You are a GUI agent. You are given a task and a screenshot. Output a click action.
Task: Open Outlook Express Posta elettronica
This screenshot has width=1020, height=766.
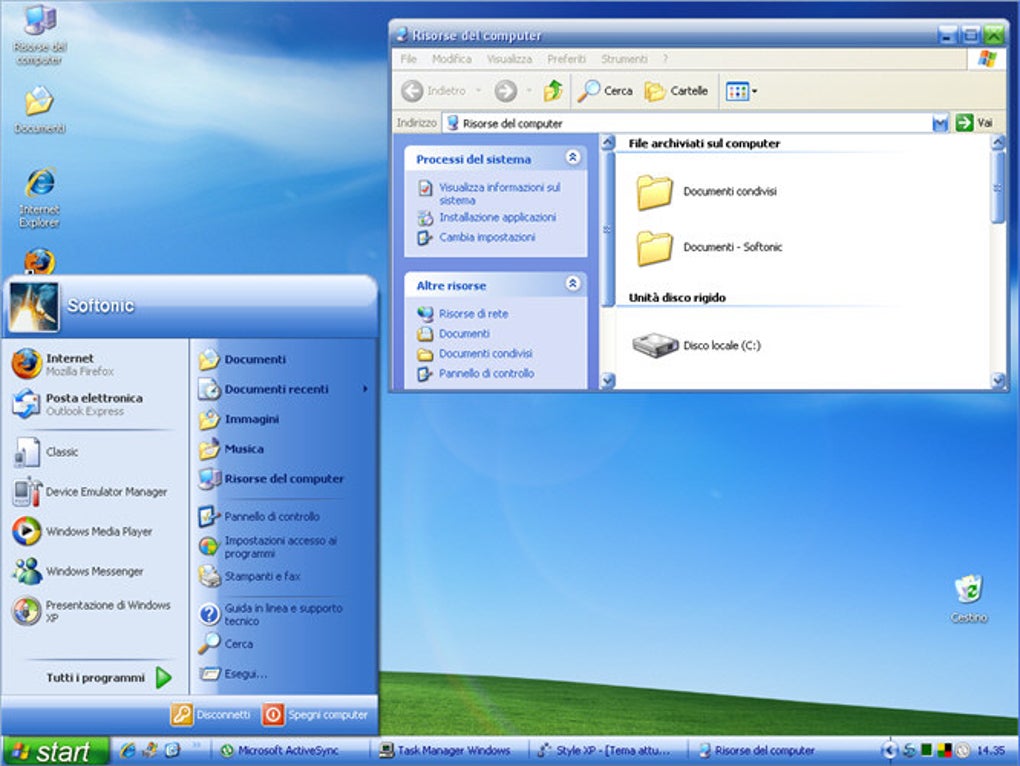pos(77,404)
